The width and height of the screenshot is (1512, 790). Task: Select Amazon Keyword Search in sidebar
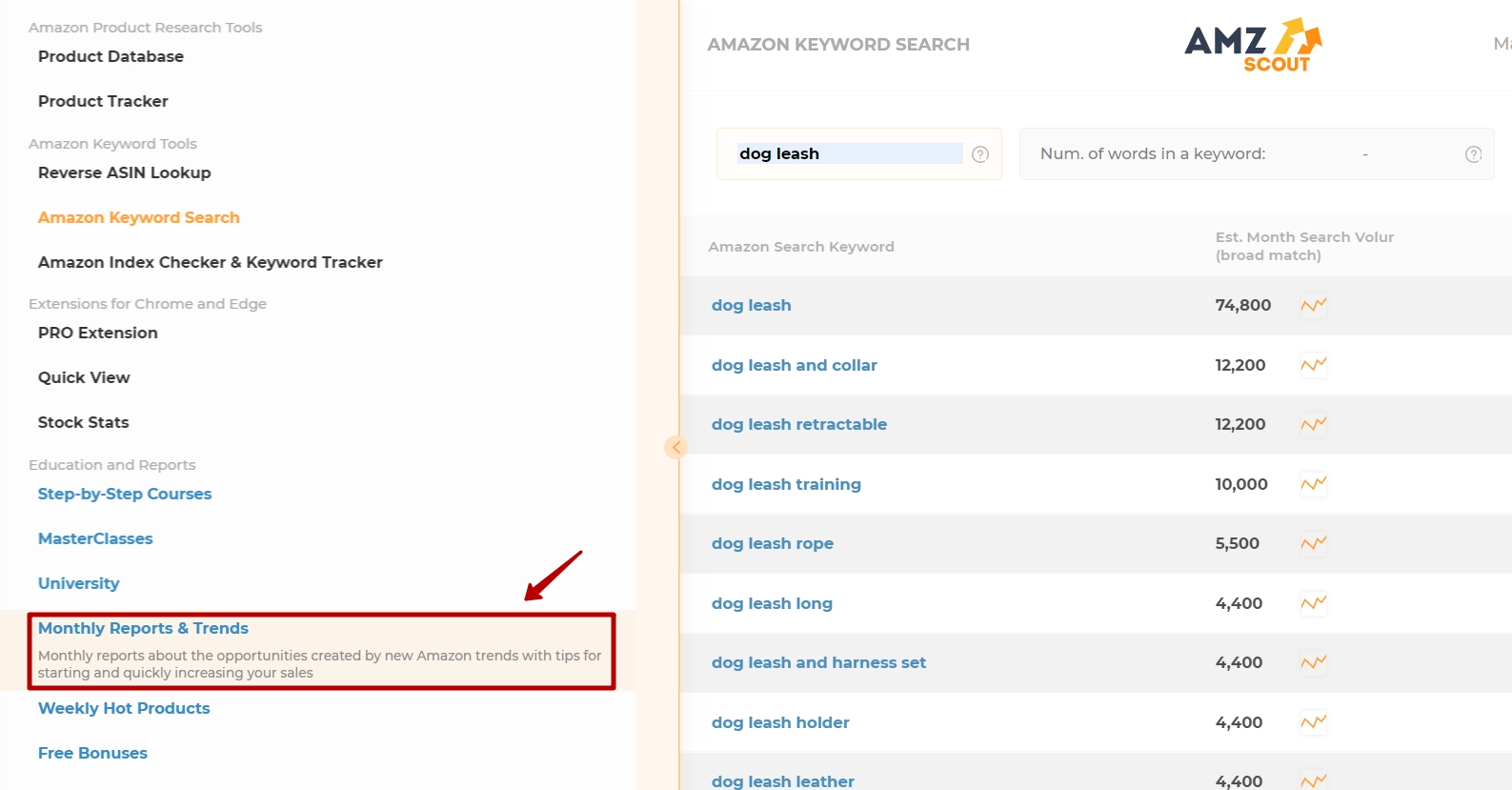pos(139,217)
